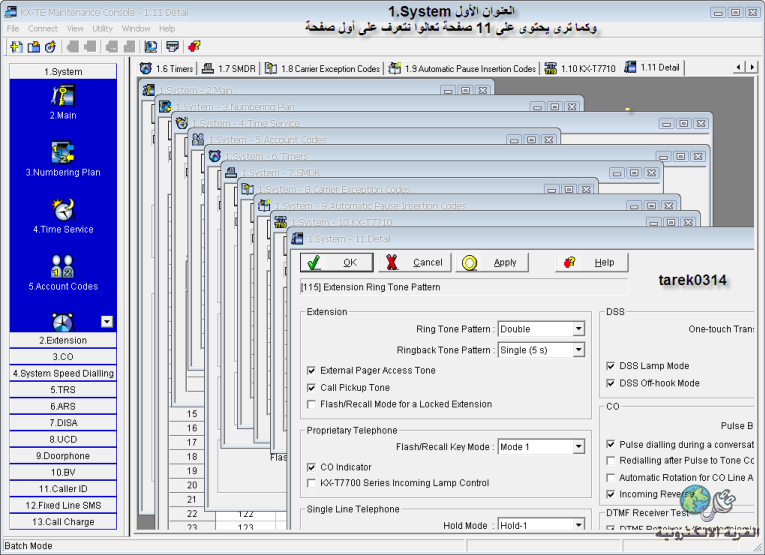Click the 1.8 Carrier Exception Codes tab icon
This screenshot has height=555, width=765.
pos(271,68)
